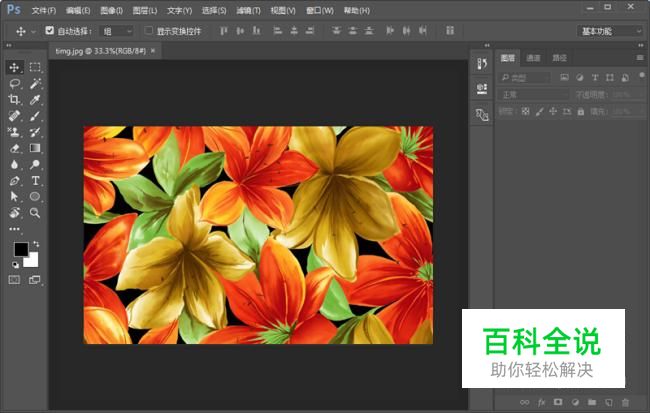Open the 文件(F) menu

(43, 10)
